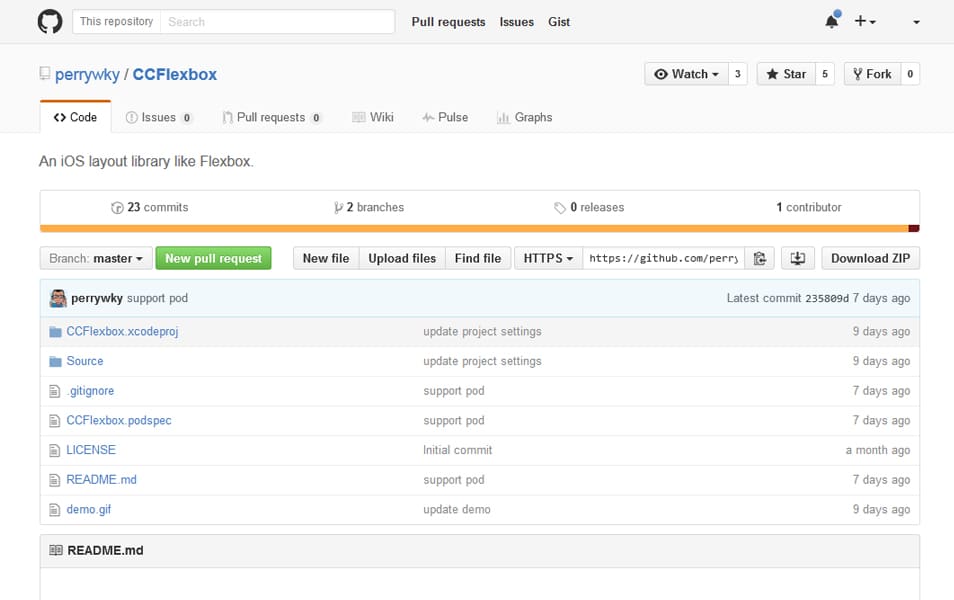This screenshot has height=600, width=954.
Task: Open the CCFlexbox.podspec file
Action: tap(119, 420)
